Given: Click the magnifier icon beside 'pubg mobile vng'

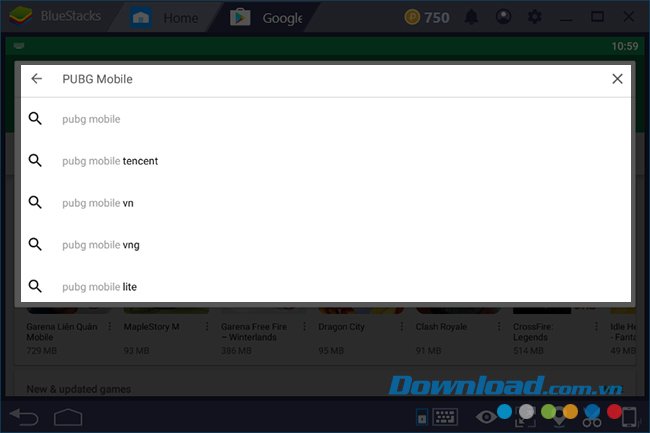Looking at the screenshot, I should [x=35, y=244].
